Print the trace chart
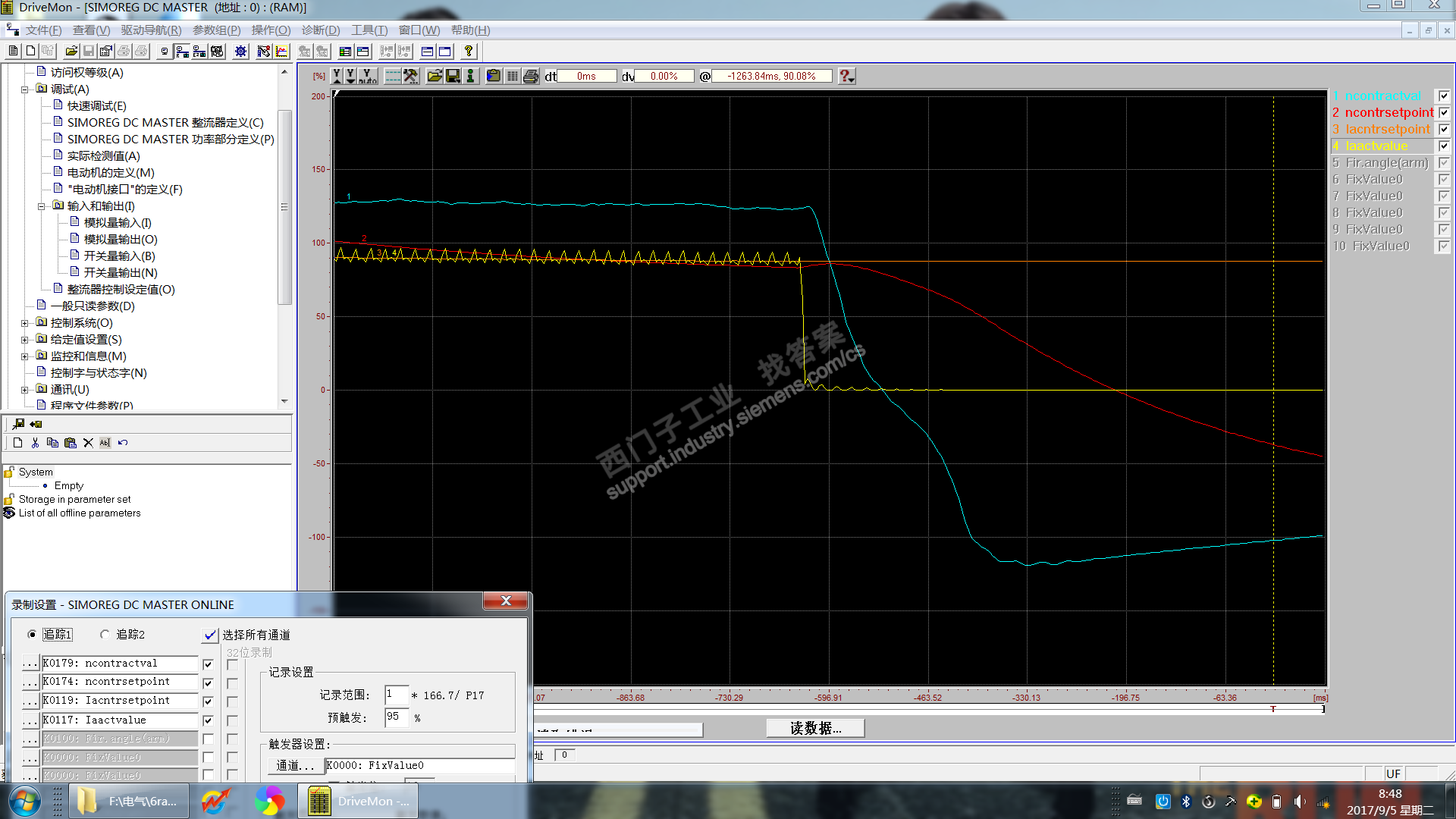Image resolution: width=1456 pixels, height=819 pixels. (x=531, y=76)
